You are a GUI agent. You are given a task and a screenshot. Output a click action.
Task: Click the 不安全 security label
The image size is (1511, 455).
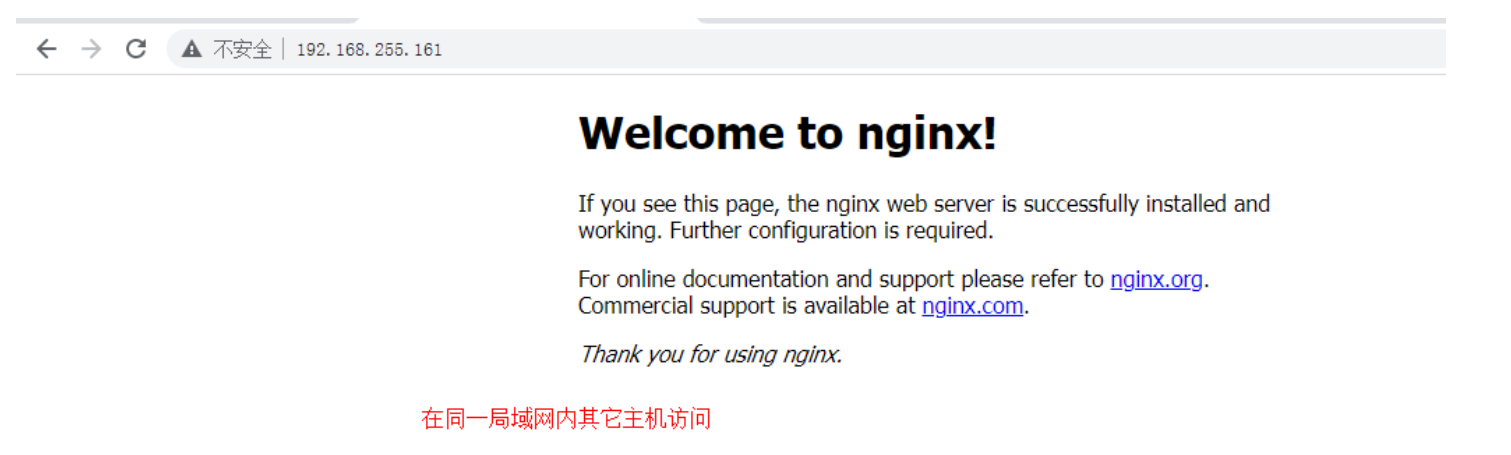pos(242,49)
